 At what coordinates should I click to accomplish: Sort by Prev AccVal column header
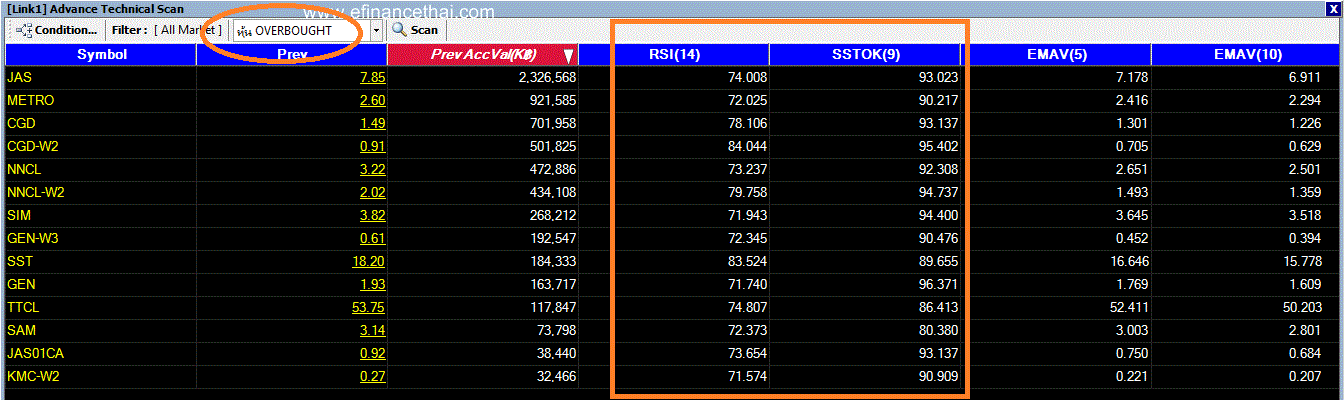coord(483,54)
